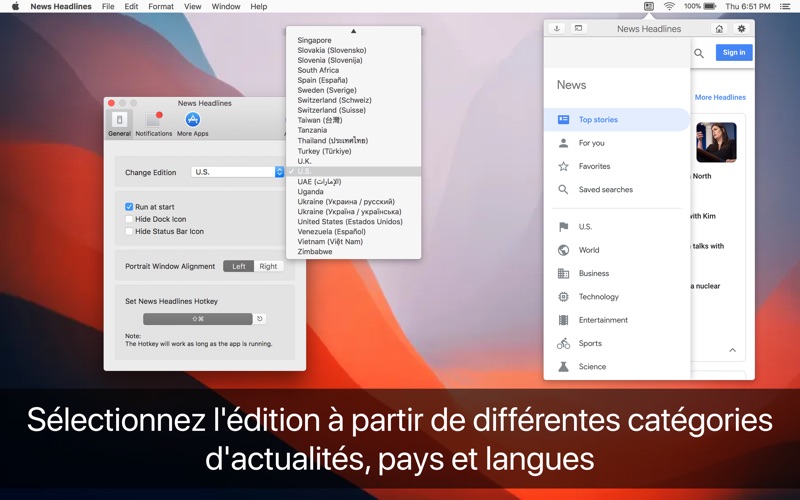Click the anchor pin icon in popover
Screen dimensions: 800x500
(x=557, y=29)
